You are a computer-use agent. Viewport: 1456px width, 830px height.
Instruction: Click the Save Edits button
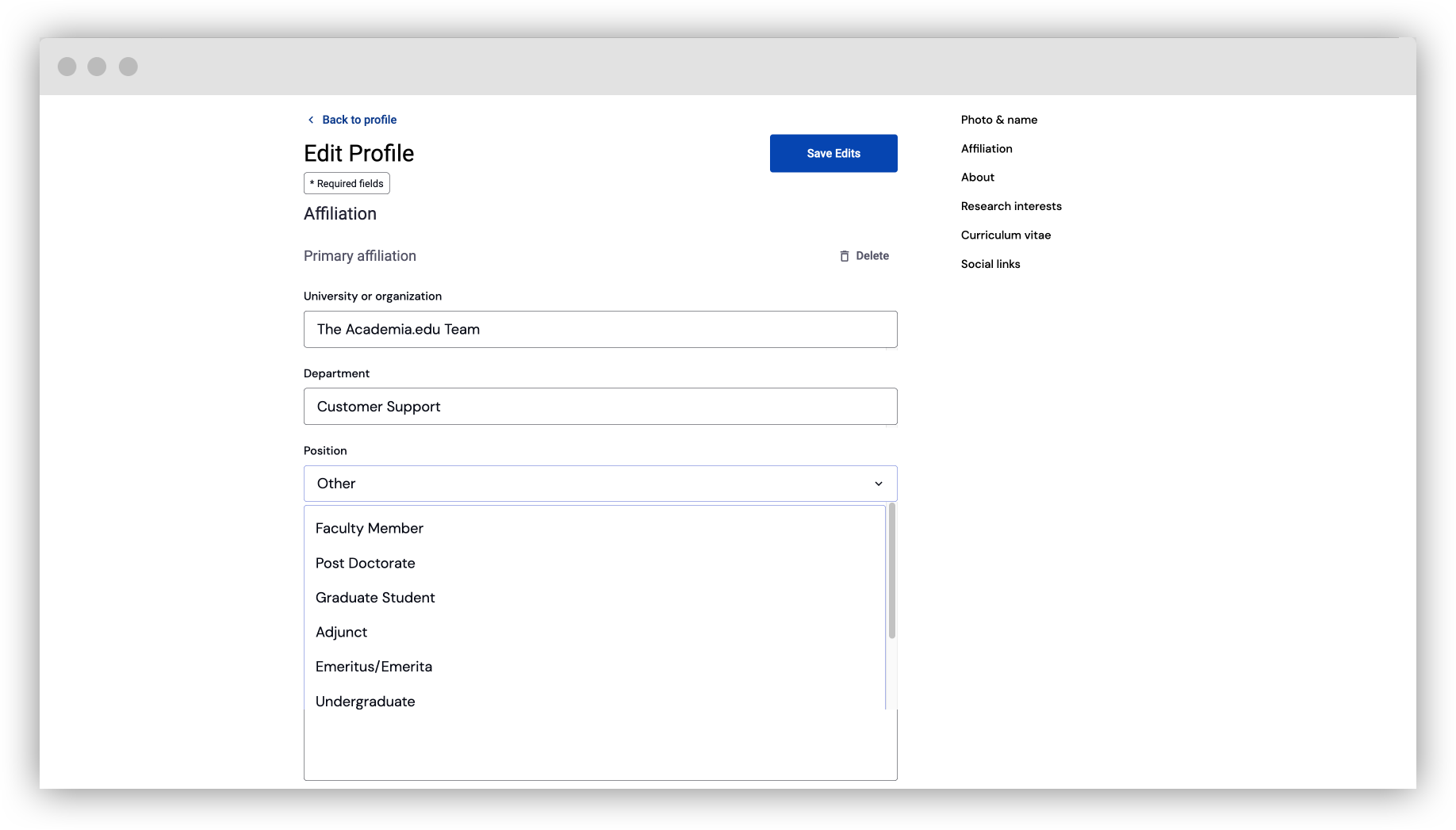click(833, 153)
